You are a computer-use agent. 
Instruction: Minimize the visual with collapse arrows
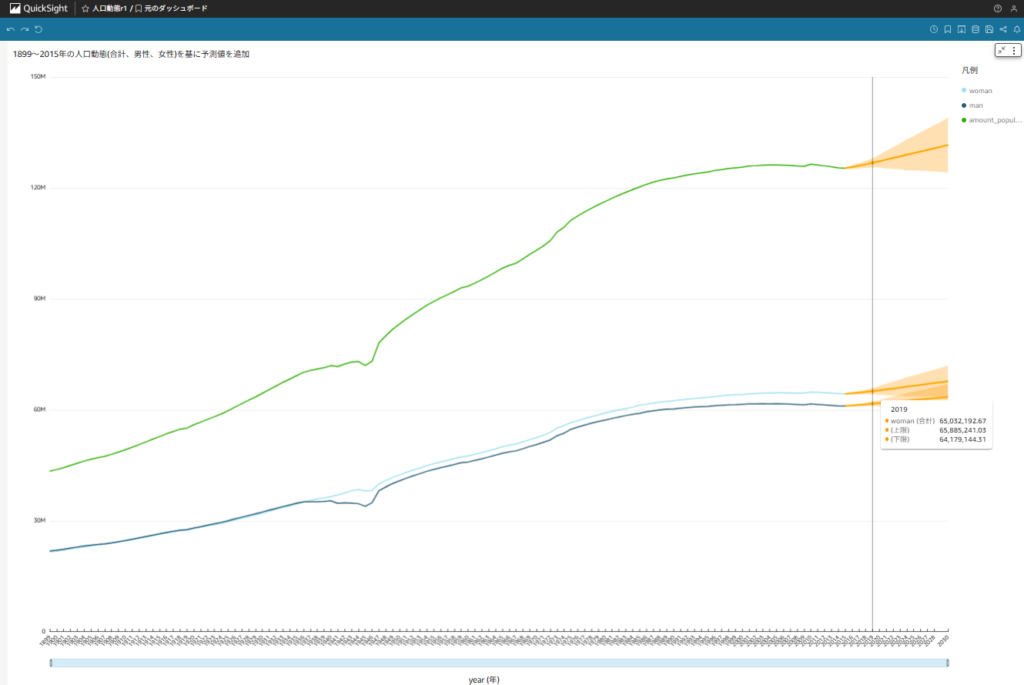click(1001, 50)
